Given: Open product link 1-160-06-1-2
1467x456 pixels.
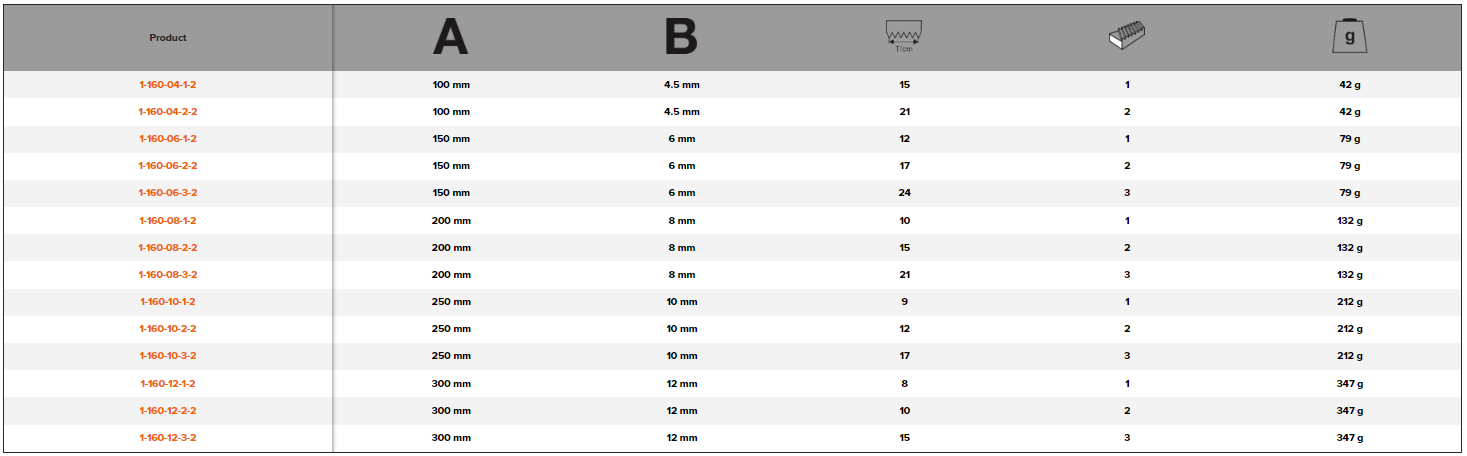Looking at the screenshot, I should coord(168,139).
